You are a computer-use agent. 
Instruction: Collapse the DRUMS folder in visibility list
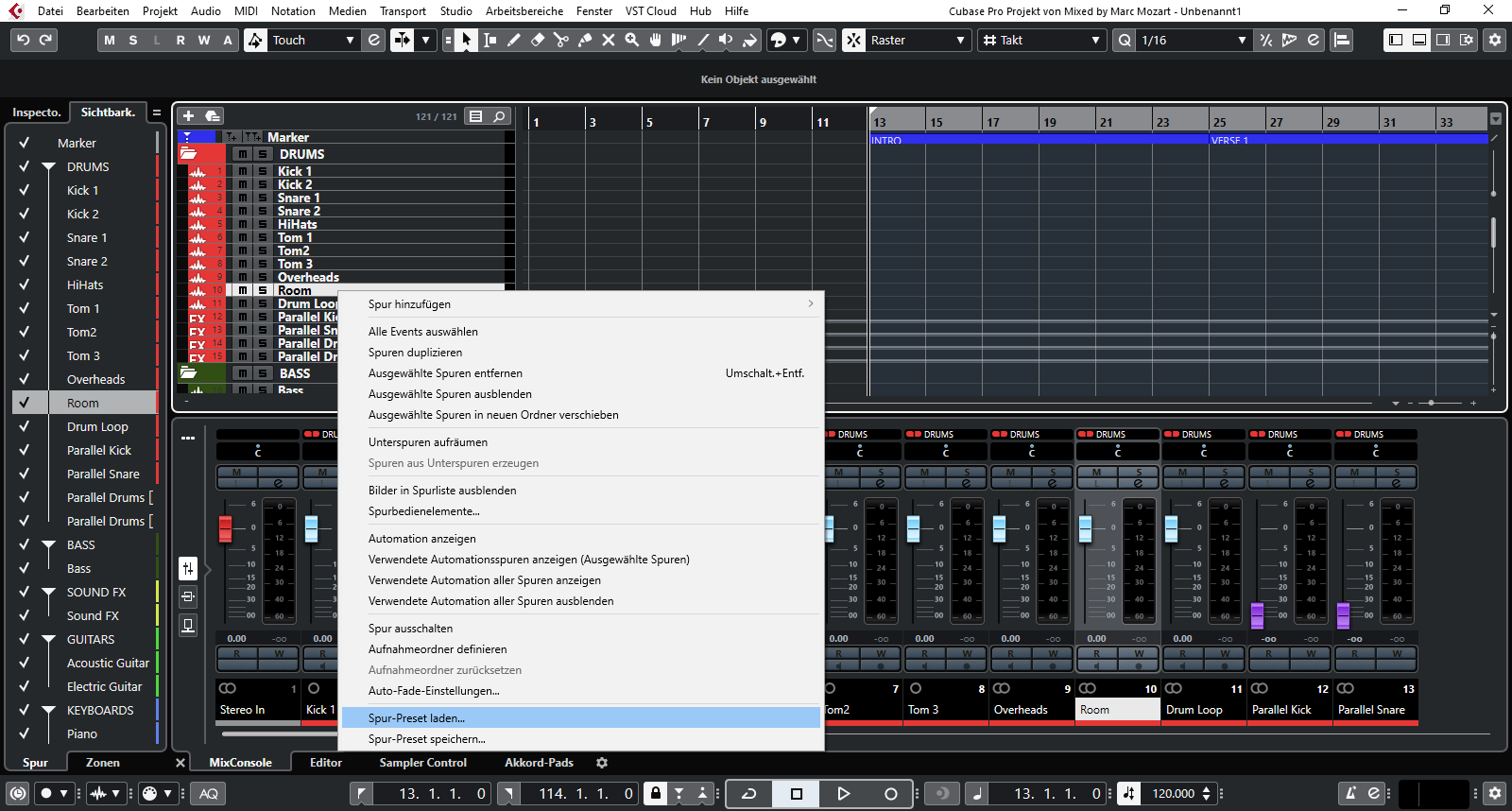[48, 166]
